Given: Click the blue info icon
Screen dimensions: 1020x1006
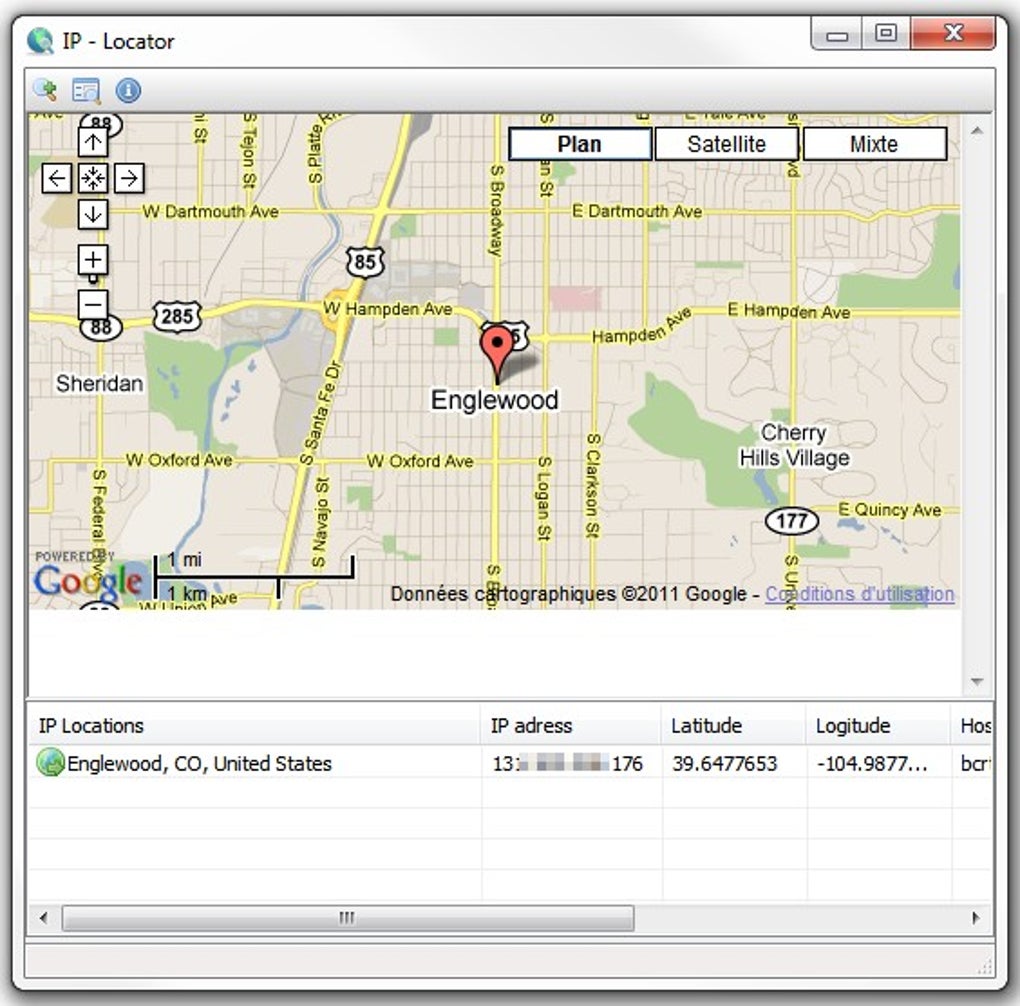Looking at the screenshot, I should point(128,90).
